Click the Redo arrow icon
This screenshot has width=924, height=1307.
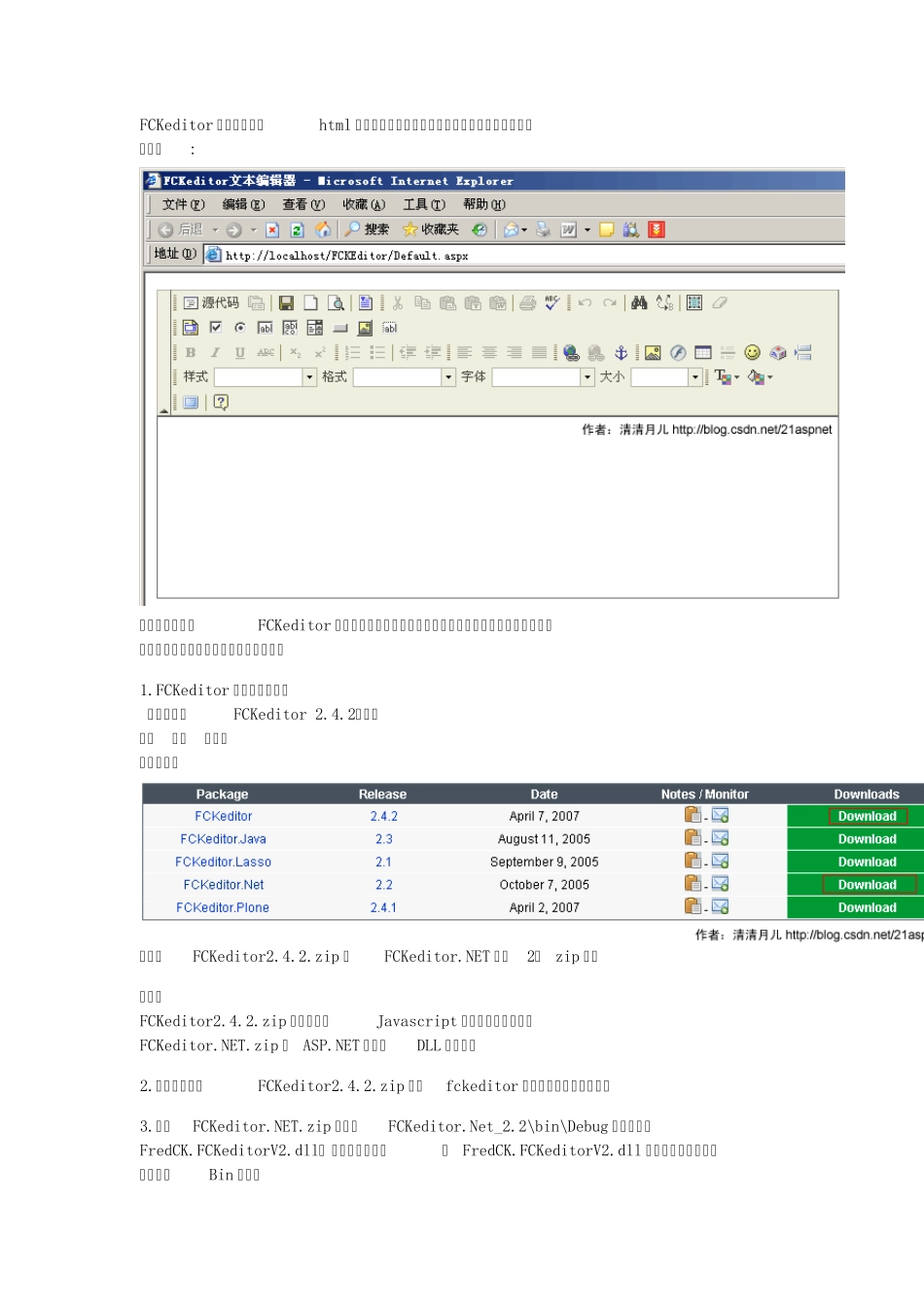pyautogui.click(x=610, y=303)
